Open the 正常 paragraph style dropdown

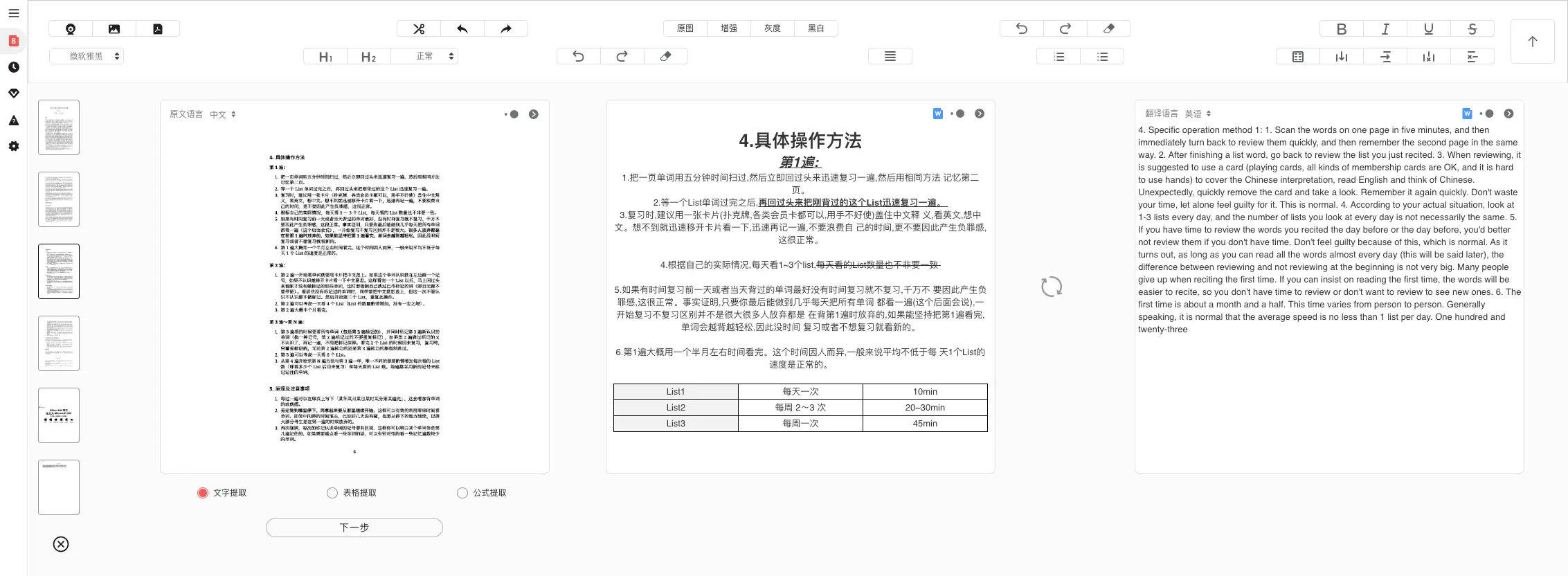tap(424, 56)
